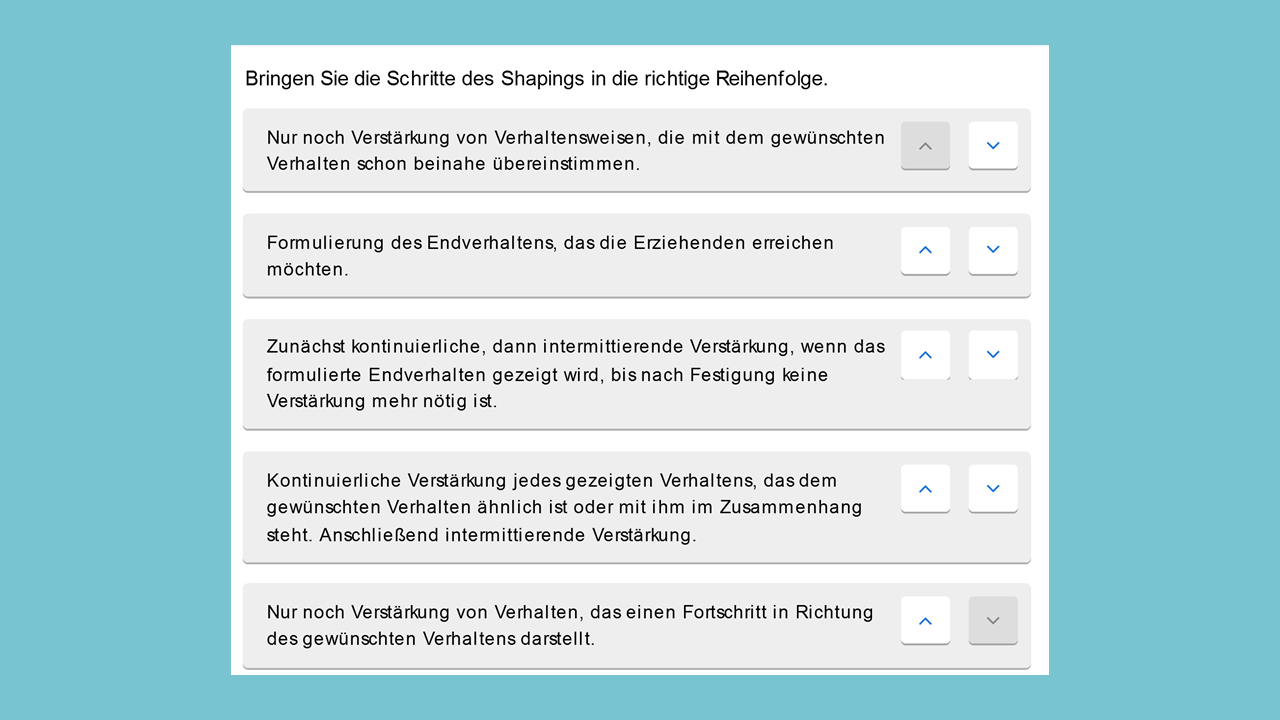Image resolution: width=1280 pixels, height=720 pixels.
Task: Move 'Formulierung des Endverhaltens' step up
Action: point(925,250)
